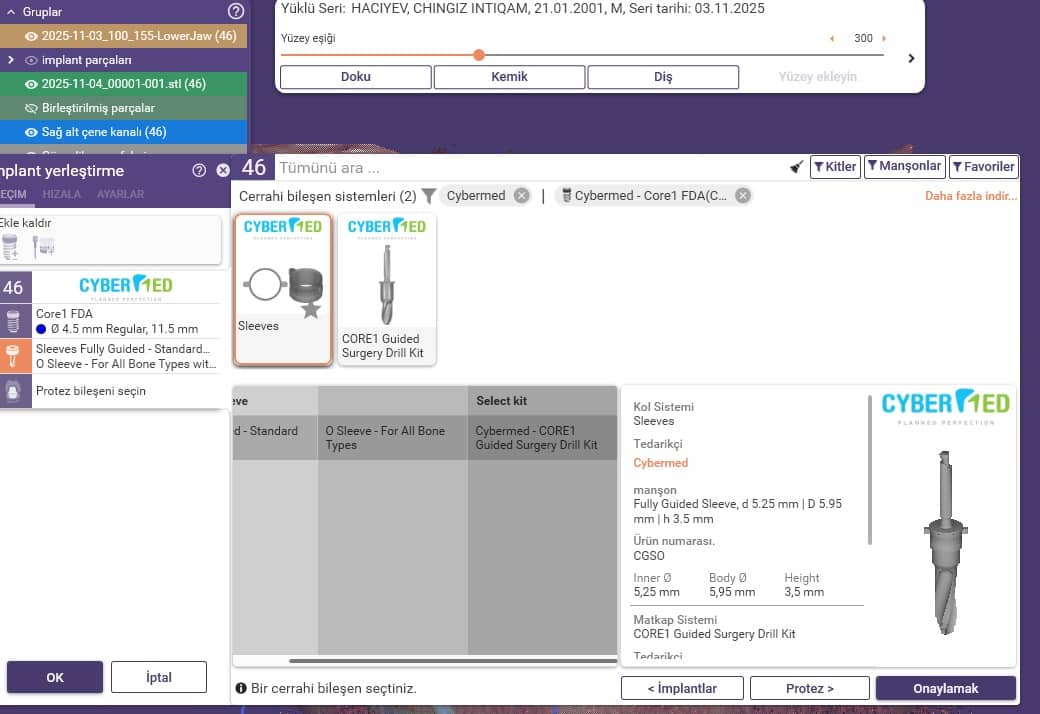Open help for the implant yerleştirme panel

(x=199, y=171)
